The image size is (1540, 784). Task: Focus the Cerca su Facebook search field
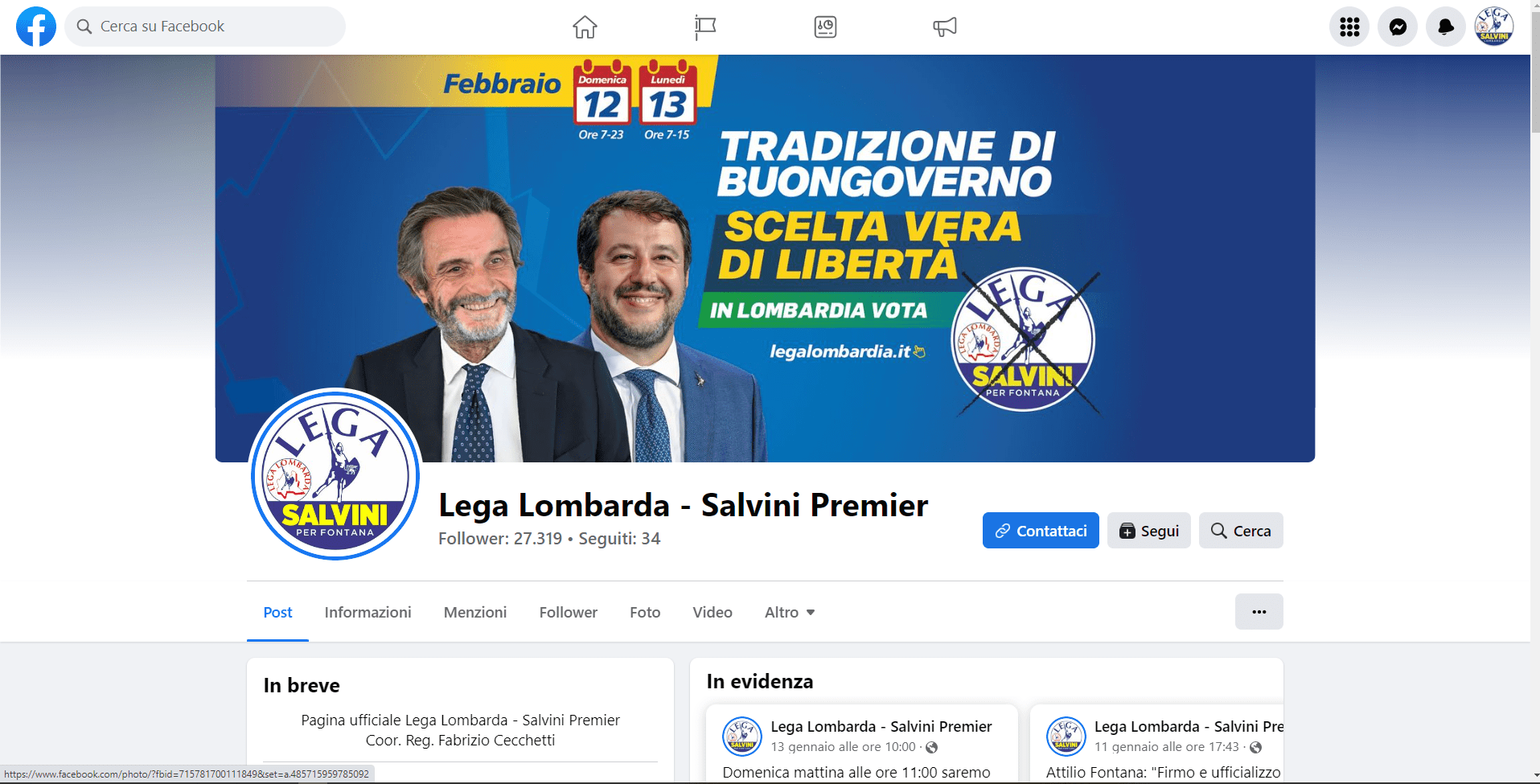click(205, 27)
